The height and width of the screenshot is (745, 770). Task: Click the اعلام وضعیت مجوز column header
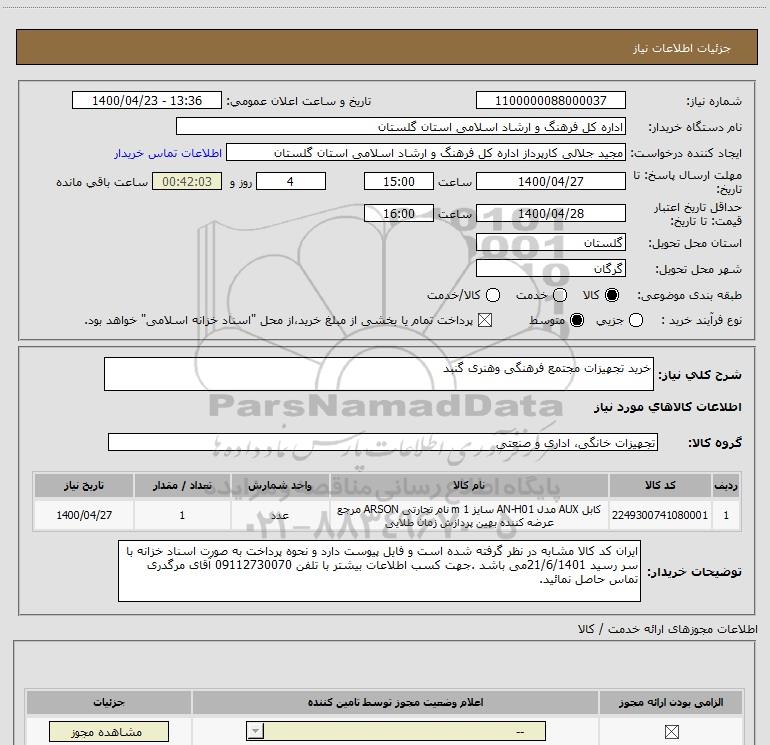(395, 702)
